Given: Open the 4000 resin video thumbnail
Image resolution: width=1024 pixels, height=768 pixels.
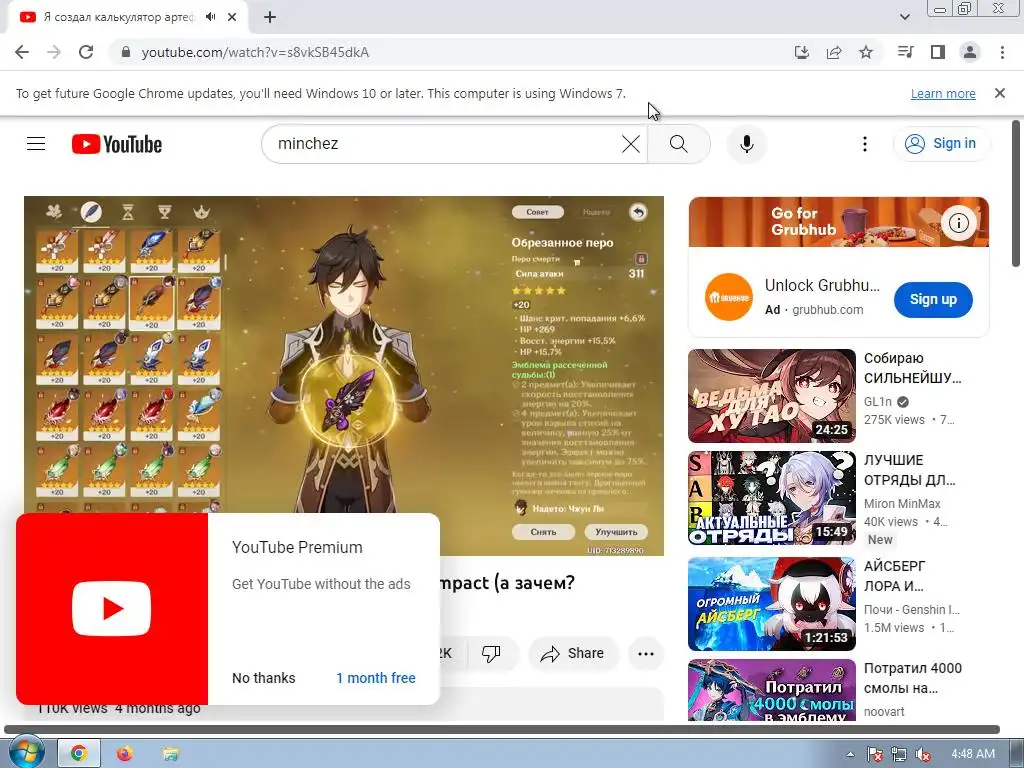Looking at the screenshot, I should [771, 690].
